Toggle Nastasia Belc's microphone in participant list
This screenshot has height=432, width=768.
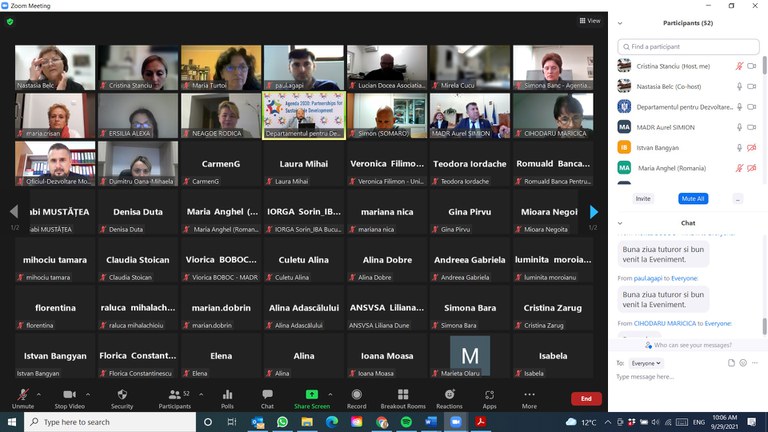tap(739, 86)
